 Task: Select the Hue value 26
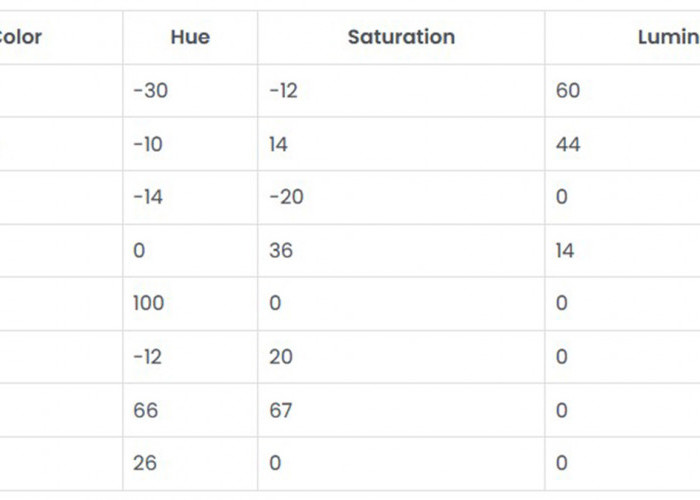[145, 464]
